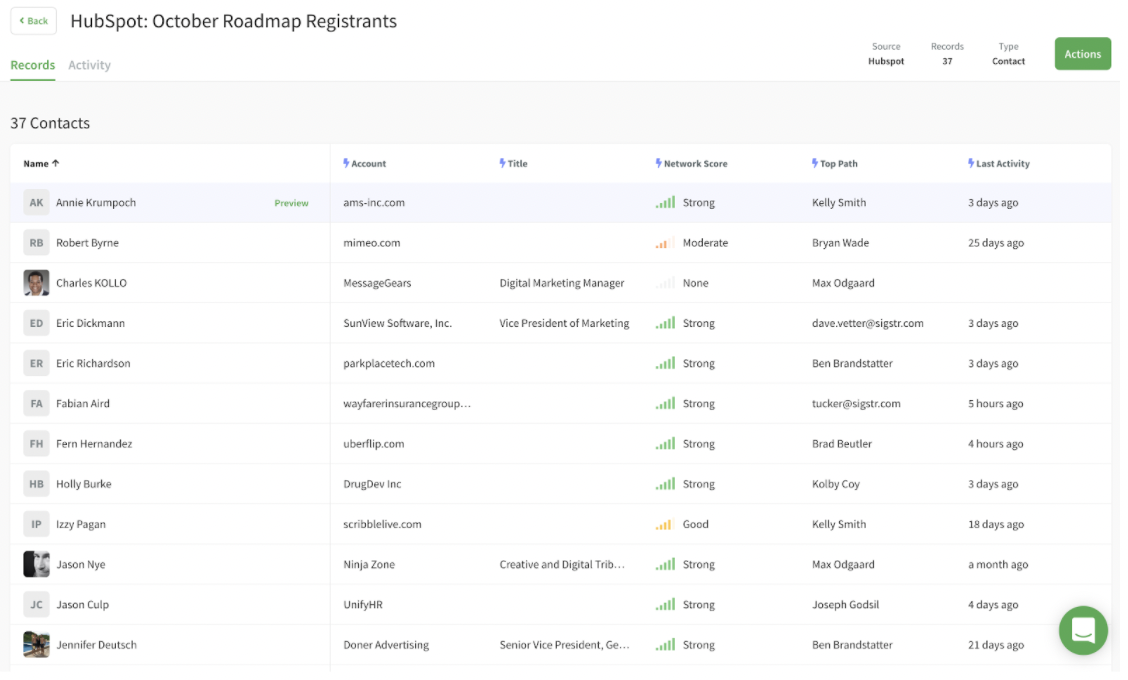Open Charles KOLLO's profile photo
1128x680 pixels.
pyautogui.click(x=36, y=283)
